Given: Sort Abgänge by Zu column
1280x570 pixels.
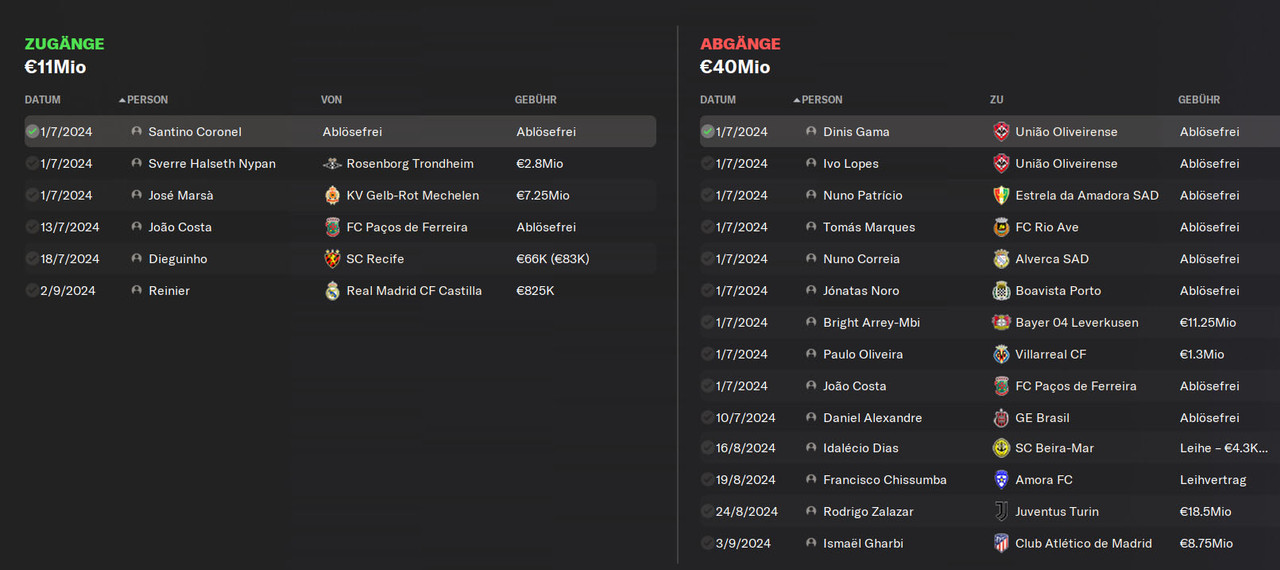Looking at the screenshot, I should tap(997, 100).
